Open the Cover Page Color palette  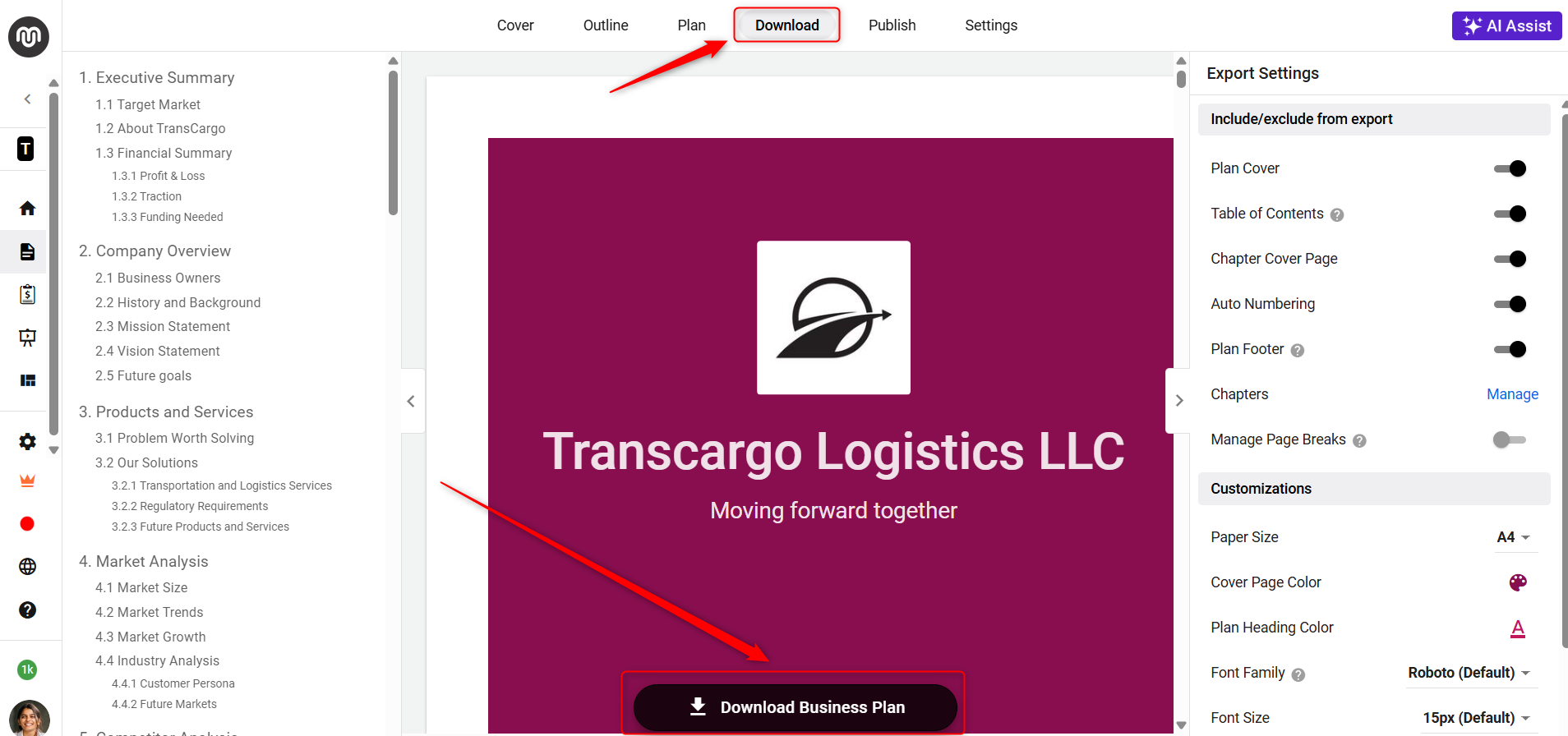1518,582
